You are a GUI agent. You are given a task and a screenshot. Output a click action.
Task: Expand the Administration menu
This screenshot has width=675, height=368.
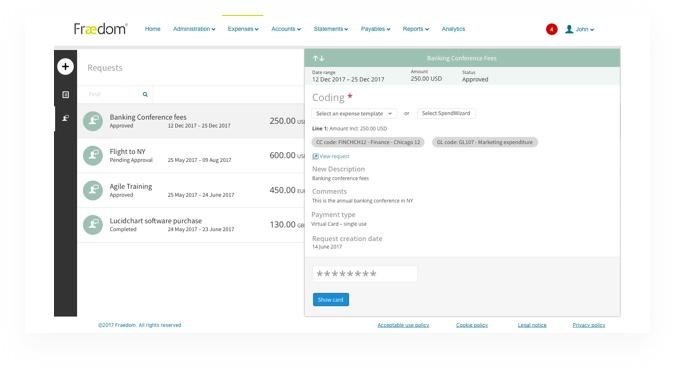(194, 29)
